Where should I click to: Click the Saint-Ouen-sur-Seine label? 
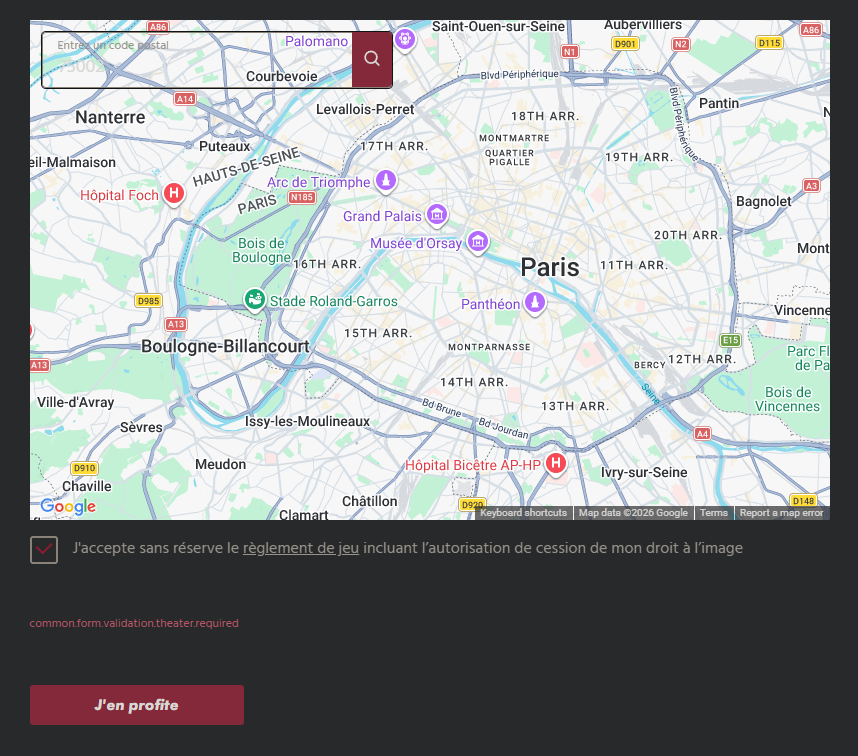click(498, 26)
